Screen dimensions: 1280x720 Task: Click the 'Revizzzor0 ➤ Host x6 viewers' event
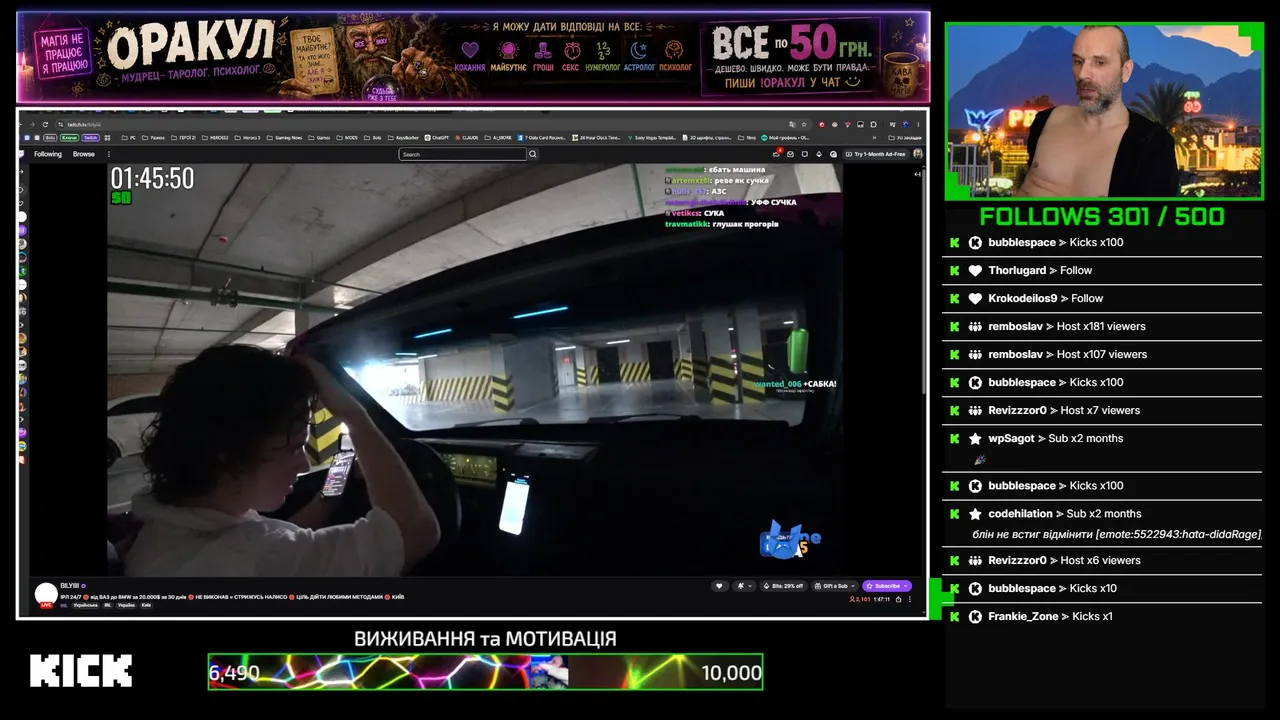point(1102,560)
